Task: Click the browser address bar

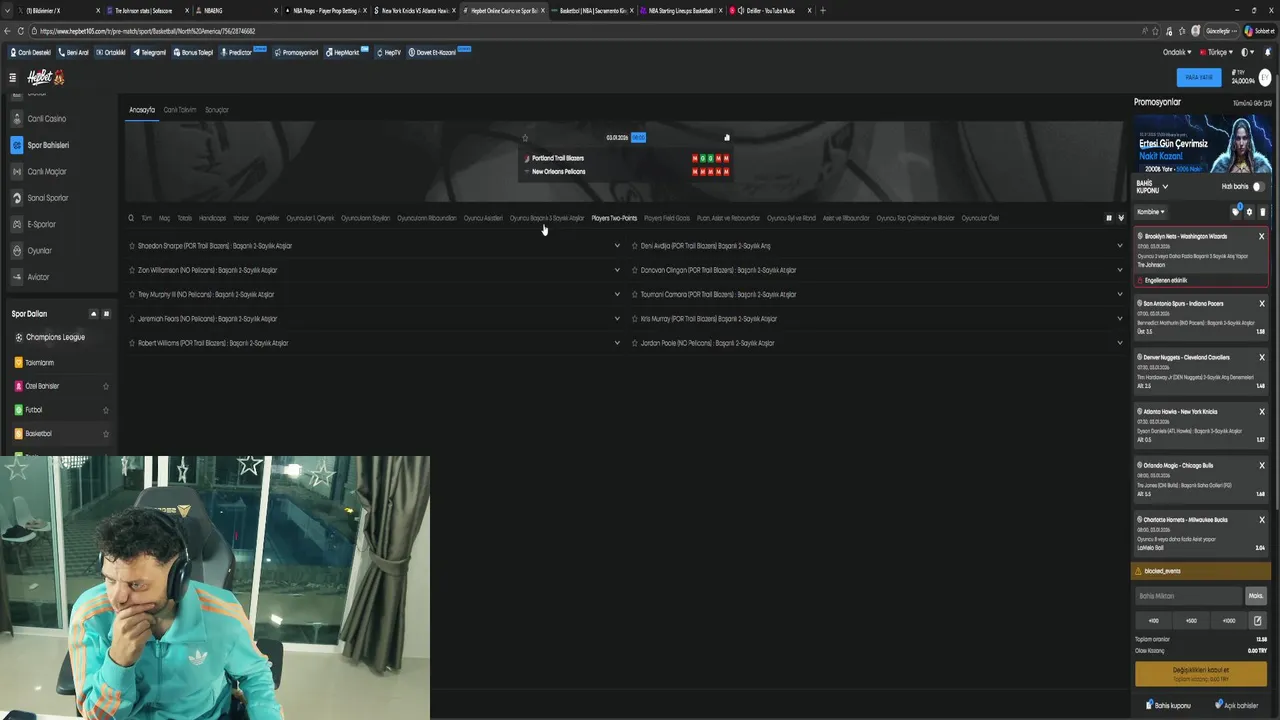Action: point(590,31)
